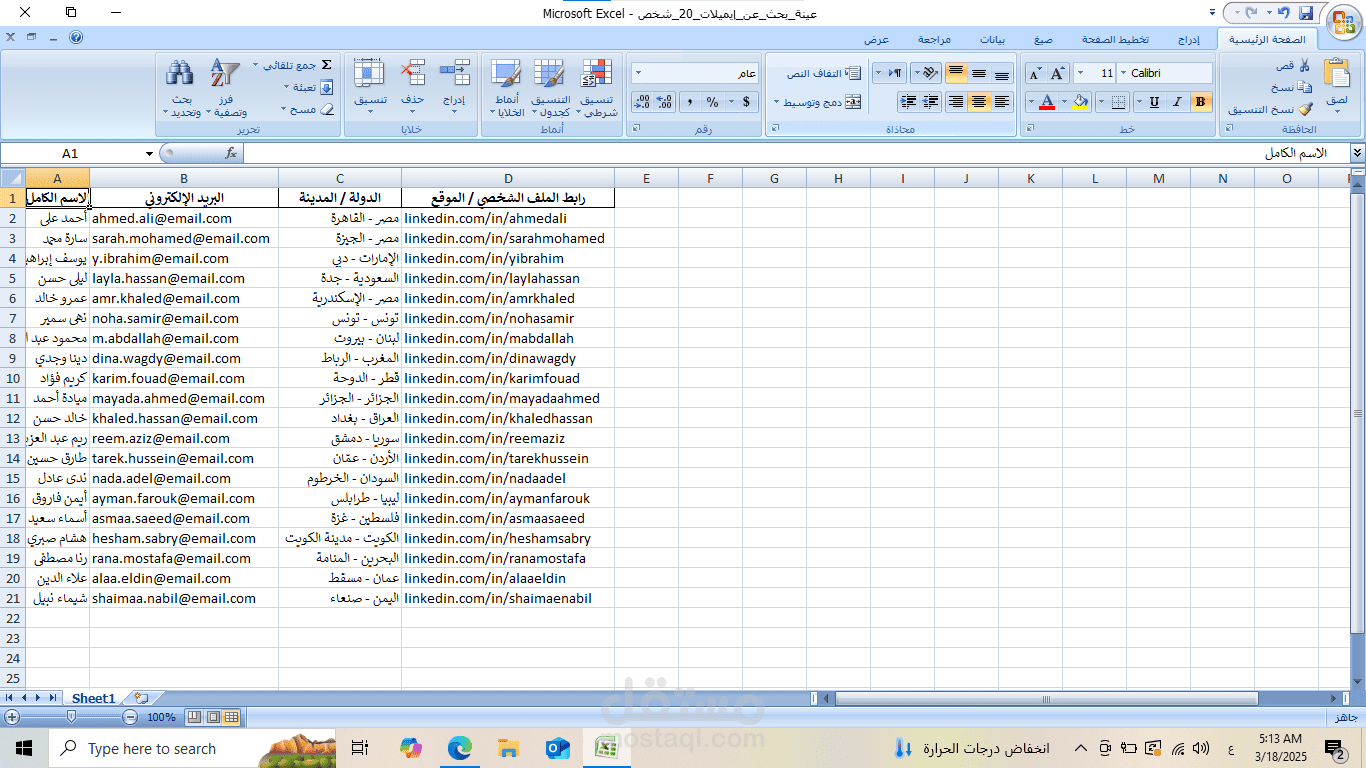Click the currency dollar format icon

pyautogui.click(x=746, y=102)
